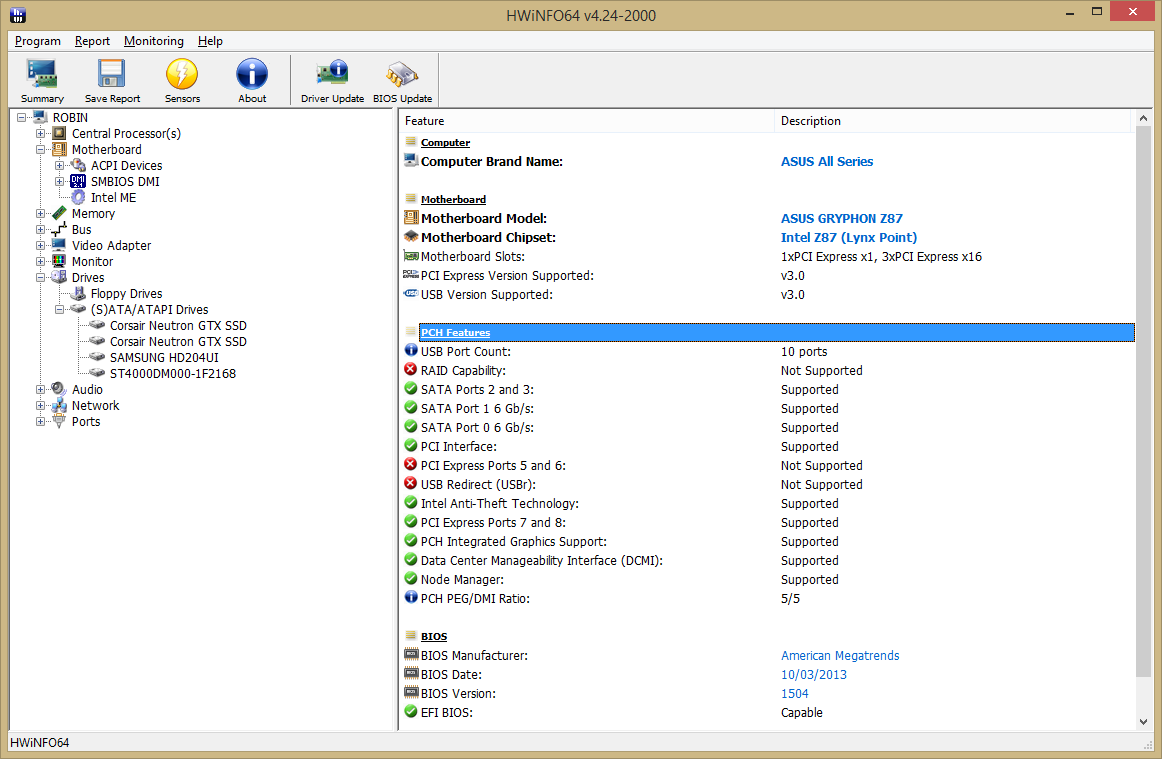The image size is (1162, 759).
Task: Launch the BIOS Update tool
Action: coord(402,81)
